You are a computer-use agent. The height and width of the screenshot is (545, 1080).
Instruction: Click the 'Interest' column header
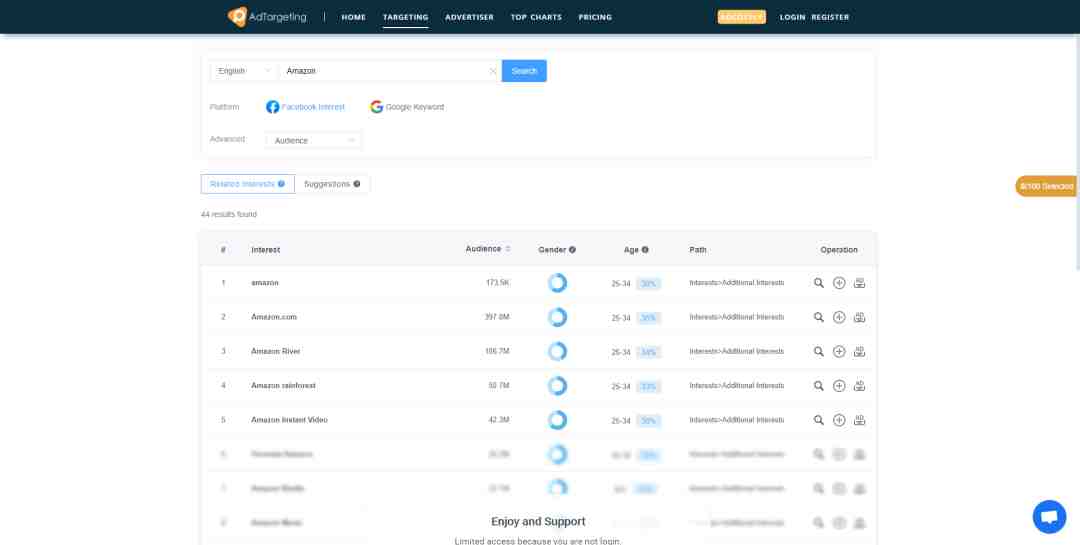click(x=265, y=250)
